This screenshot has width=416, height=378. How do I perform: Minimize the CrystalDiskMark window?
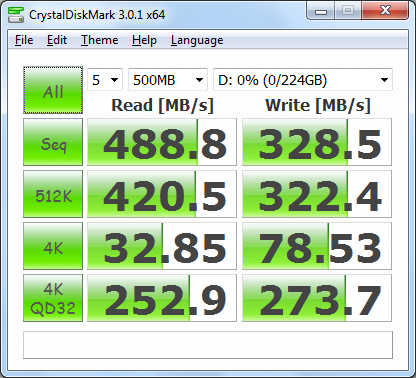coord(321,11)
